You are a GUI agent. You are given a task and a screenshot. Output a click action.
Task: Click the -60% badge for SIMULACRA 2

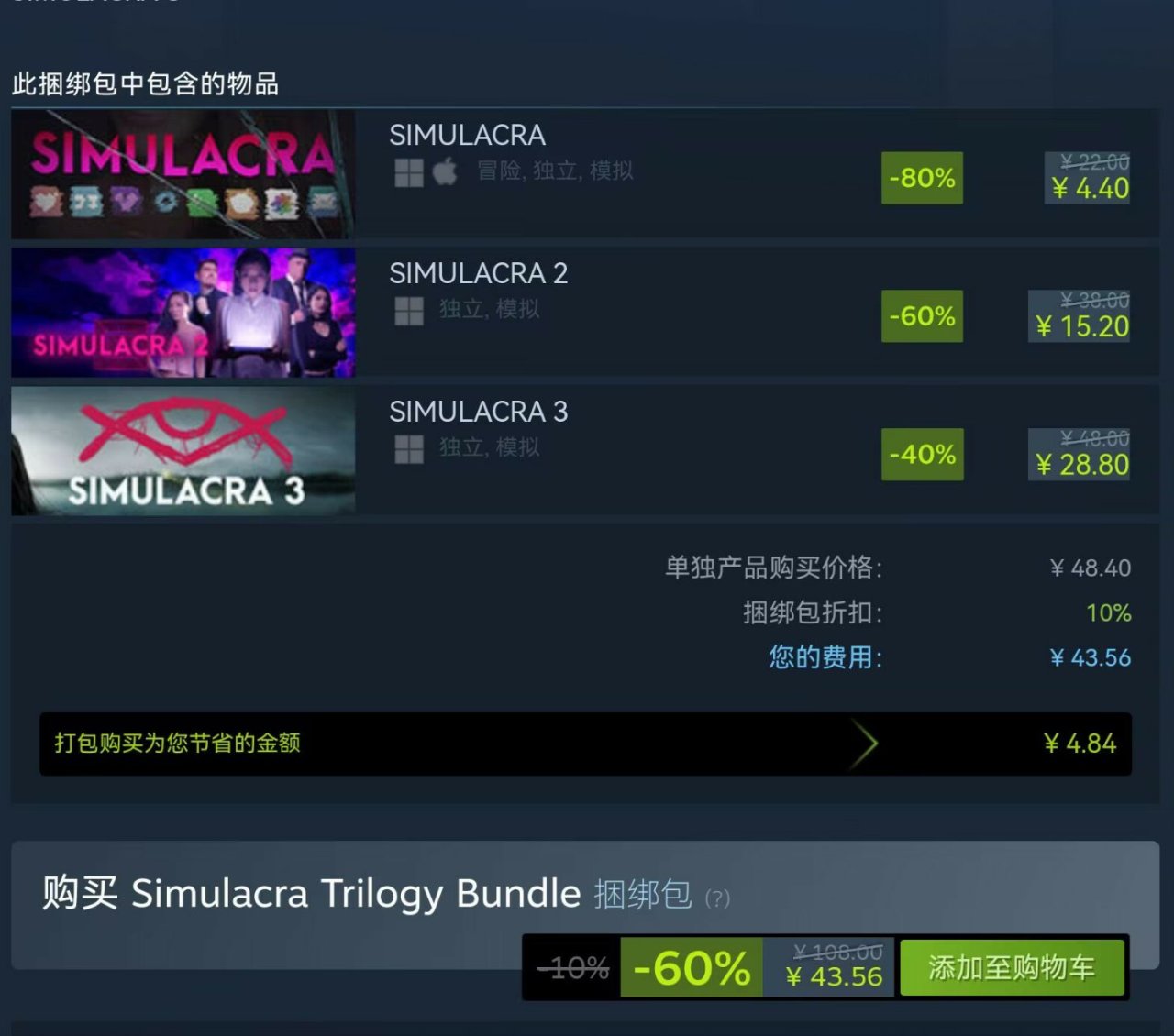click(922, 316)
